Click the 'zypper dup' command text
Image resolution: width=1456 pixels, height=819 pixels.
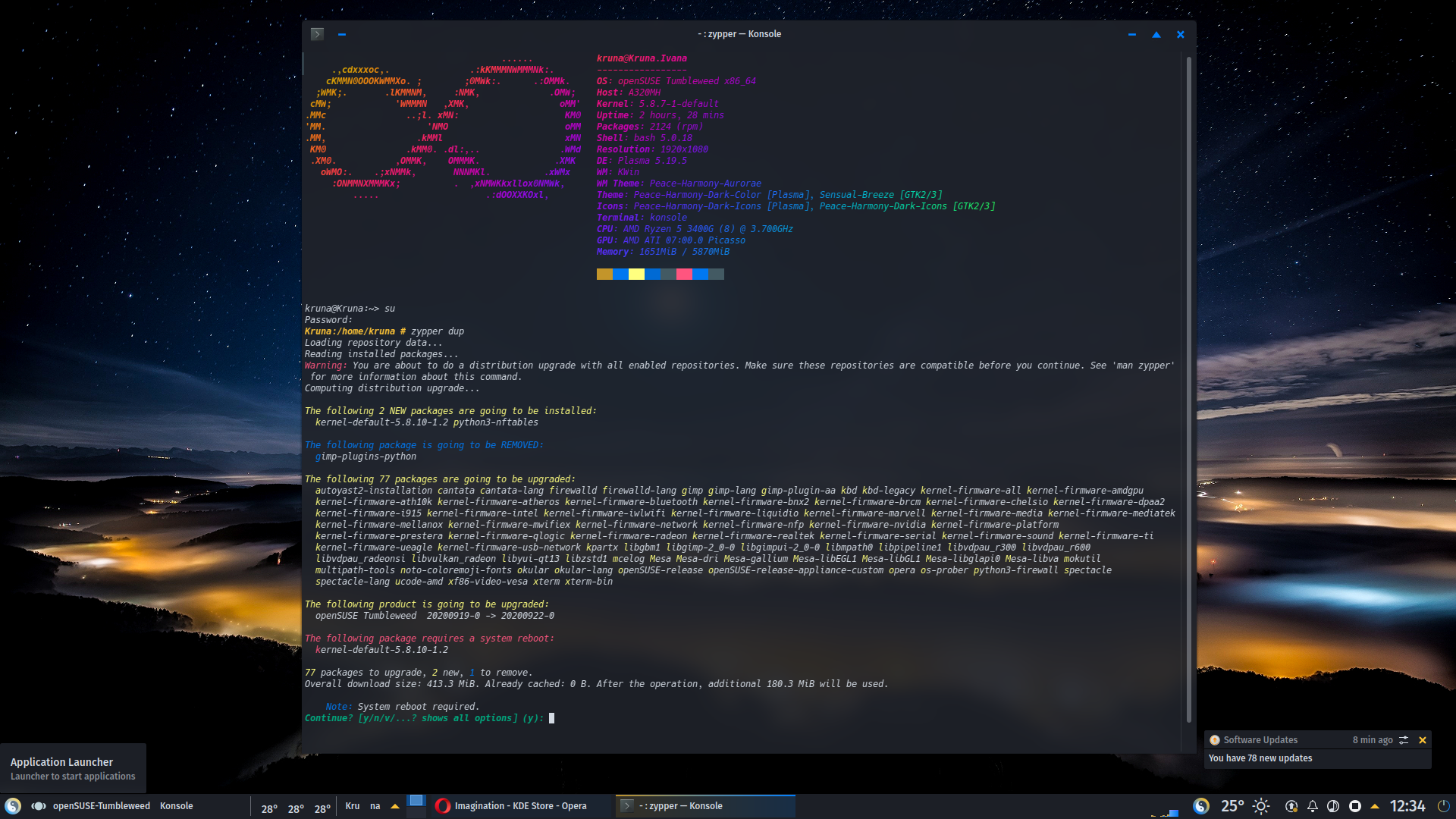coord(438,331)
